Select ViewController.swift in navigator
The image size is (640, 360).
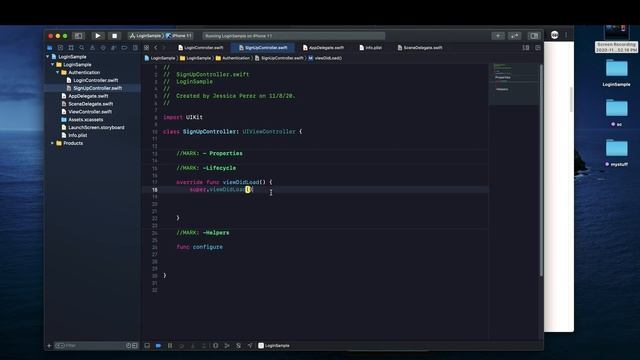coord(86,111)
